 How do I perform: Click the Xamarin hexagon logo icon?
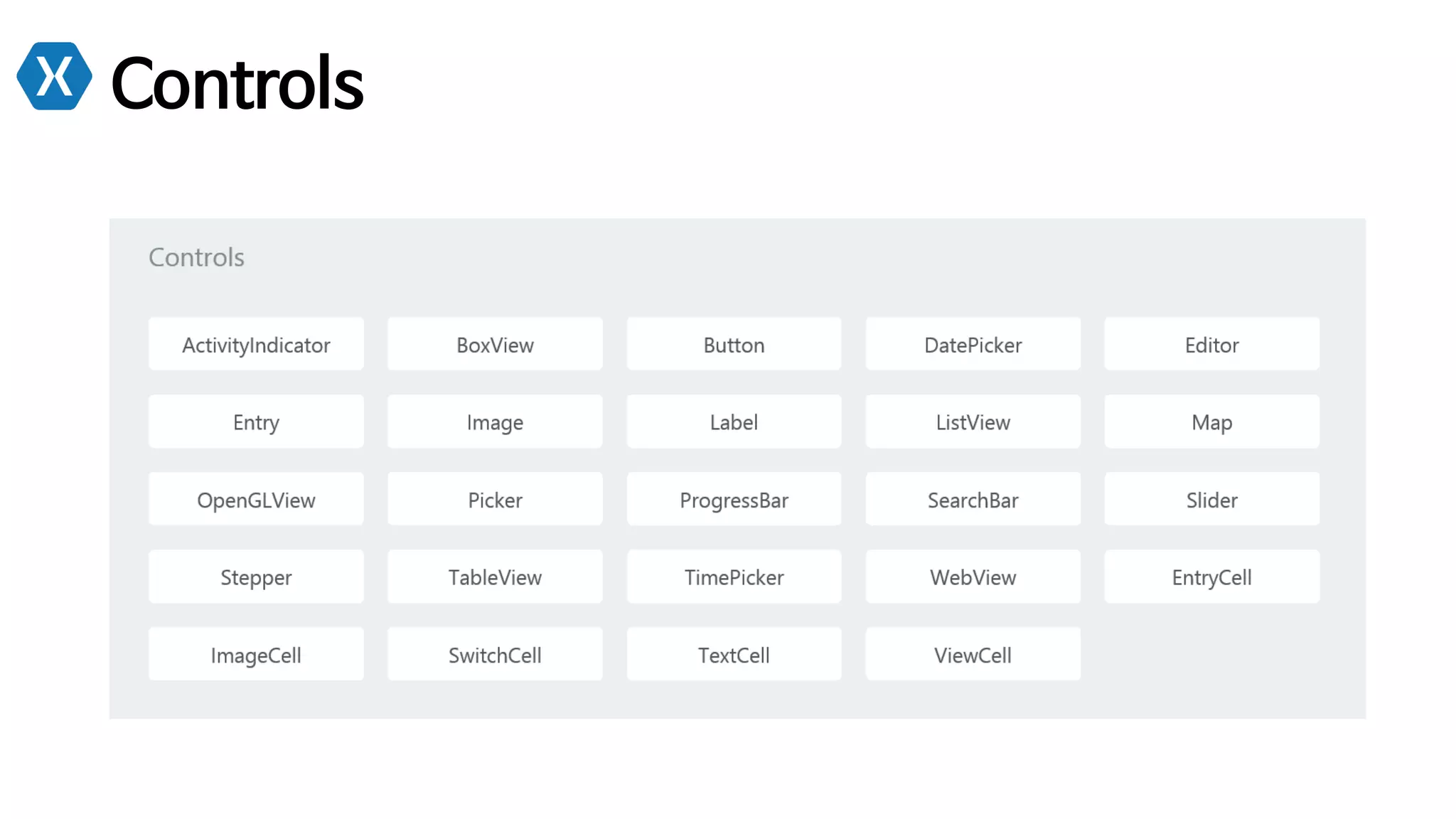tap(54, 76)
